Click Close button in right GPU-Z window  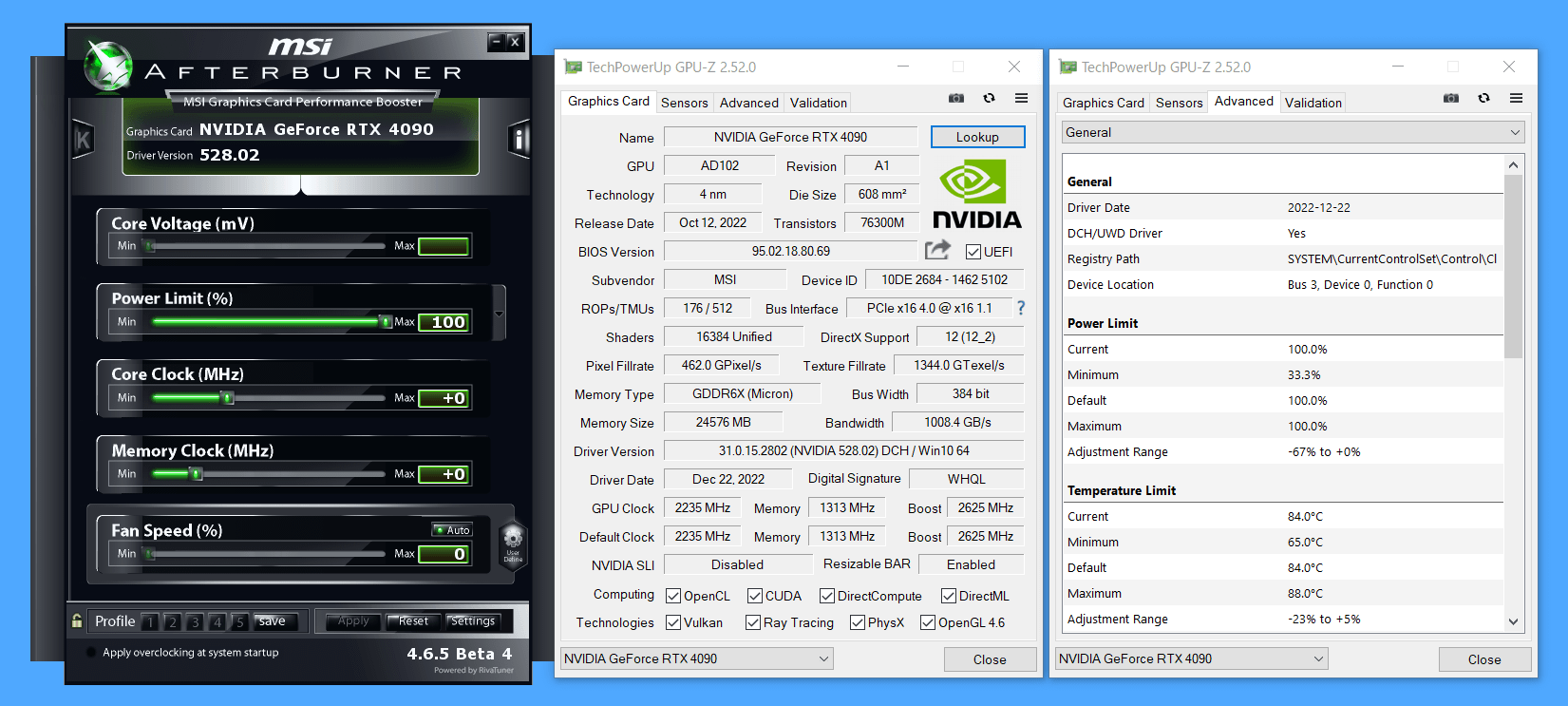(x=1484, y=659)
